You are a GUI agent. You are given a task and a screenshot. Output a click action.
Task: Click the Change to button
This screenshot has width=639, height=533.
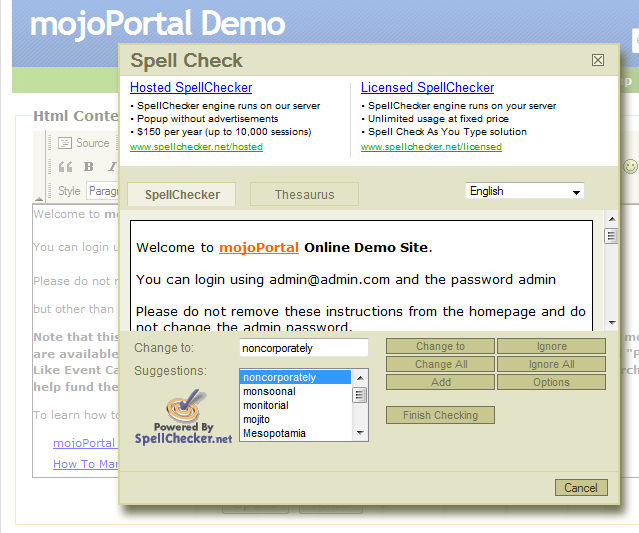[440, 346]
